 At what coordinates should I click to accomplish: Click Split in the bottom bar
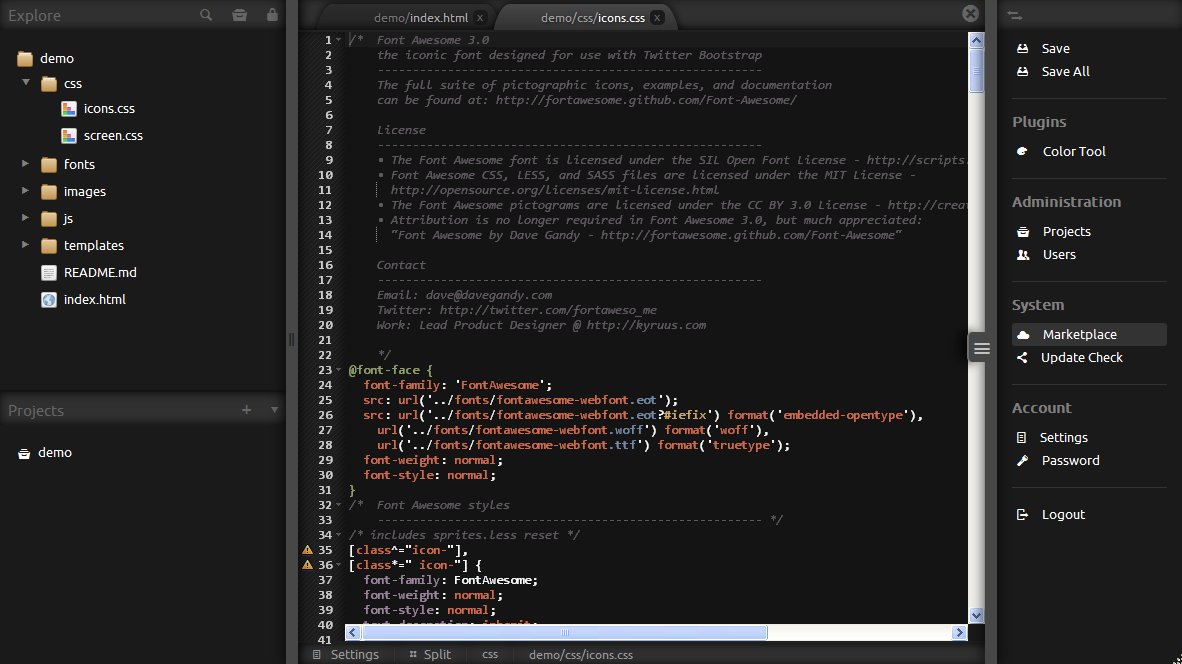(436, 654)
